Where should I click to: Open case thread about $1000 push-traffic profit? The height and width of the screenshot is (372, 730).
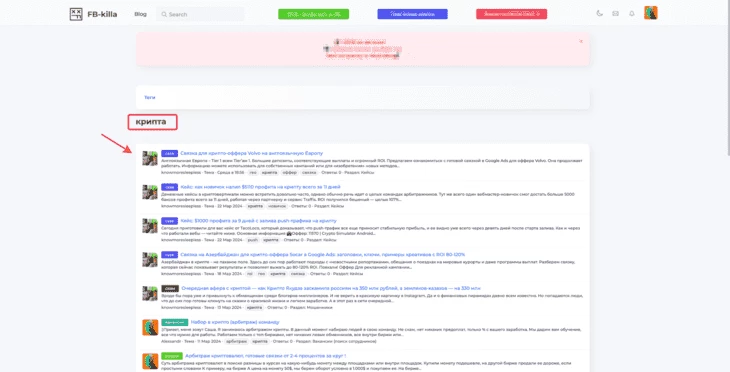click(258, 221)
